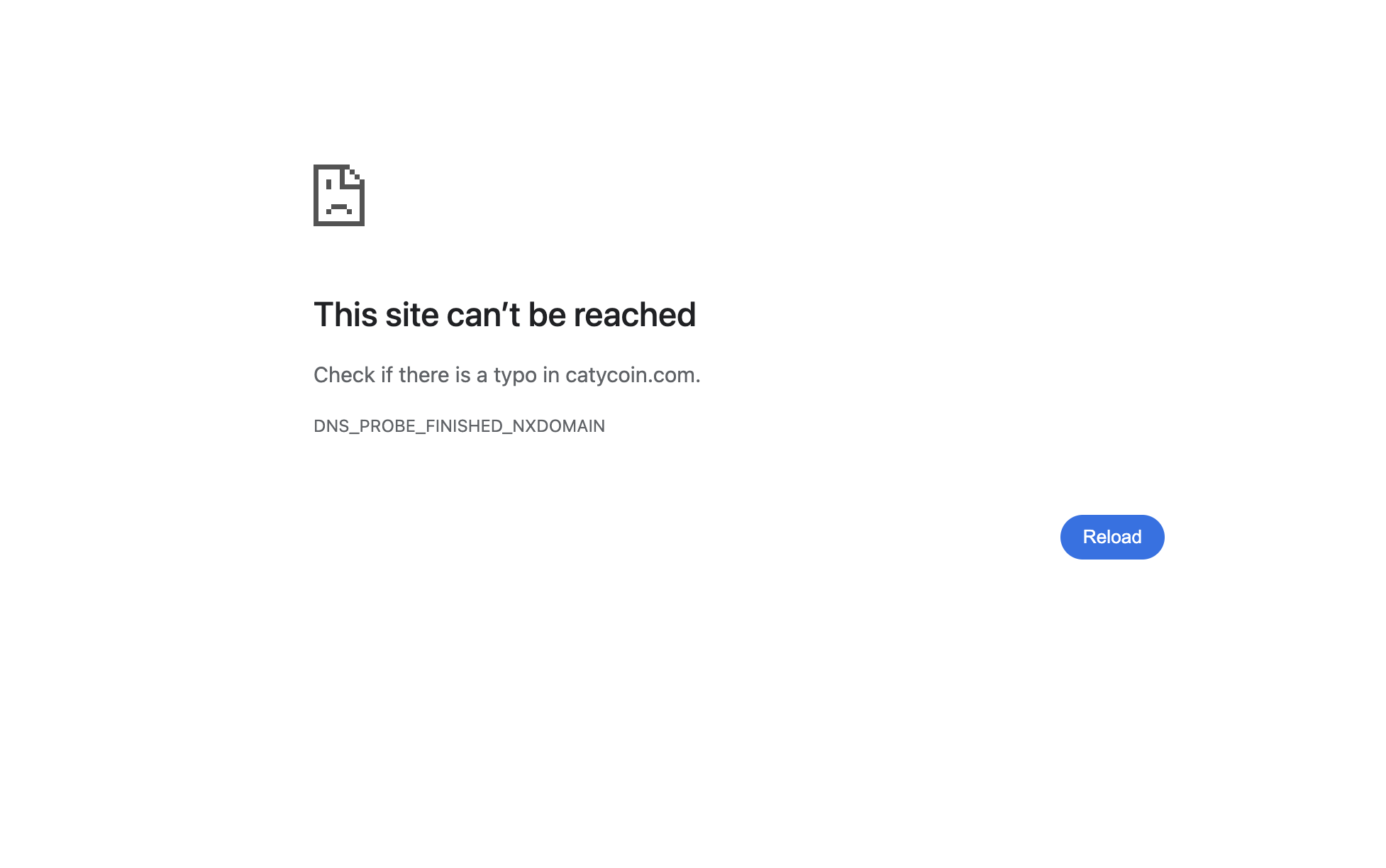
Task: Click the catycoin.com domain text
Action: point(631,375)
